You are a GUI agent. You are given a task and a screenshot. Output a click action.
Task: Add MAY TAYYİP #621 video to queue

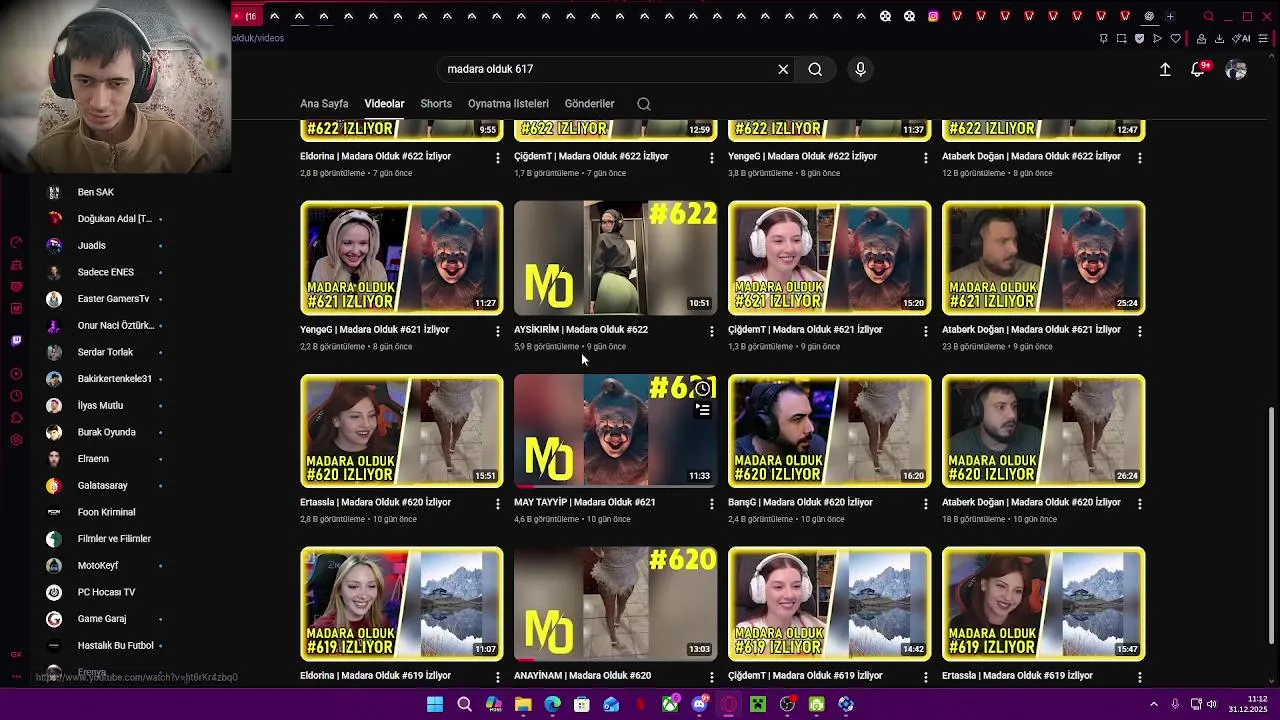[x=703, y=410]
